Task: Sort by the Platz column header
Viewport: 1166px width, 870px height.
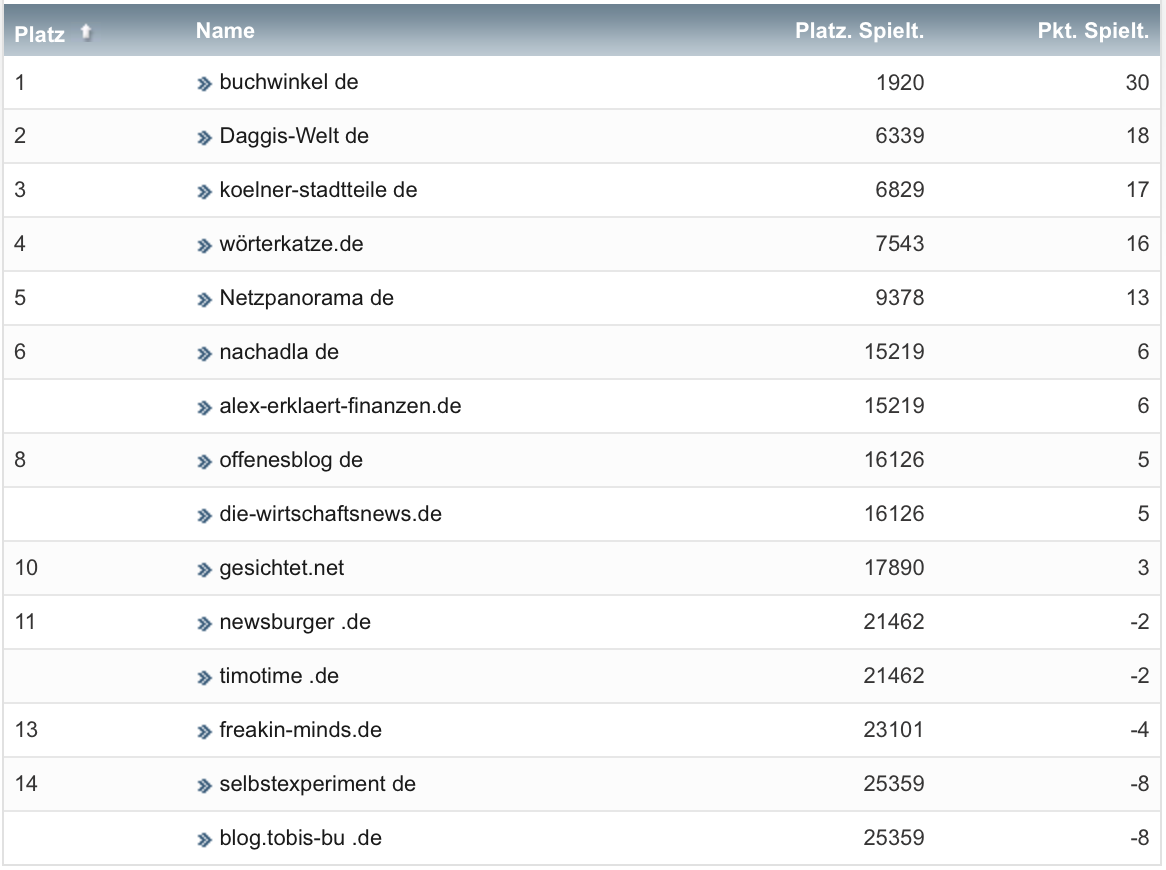Action: 40,34
